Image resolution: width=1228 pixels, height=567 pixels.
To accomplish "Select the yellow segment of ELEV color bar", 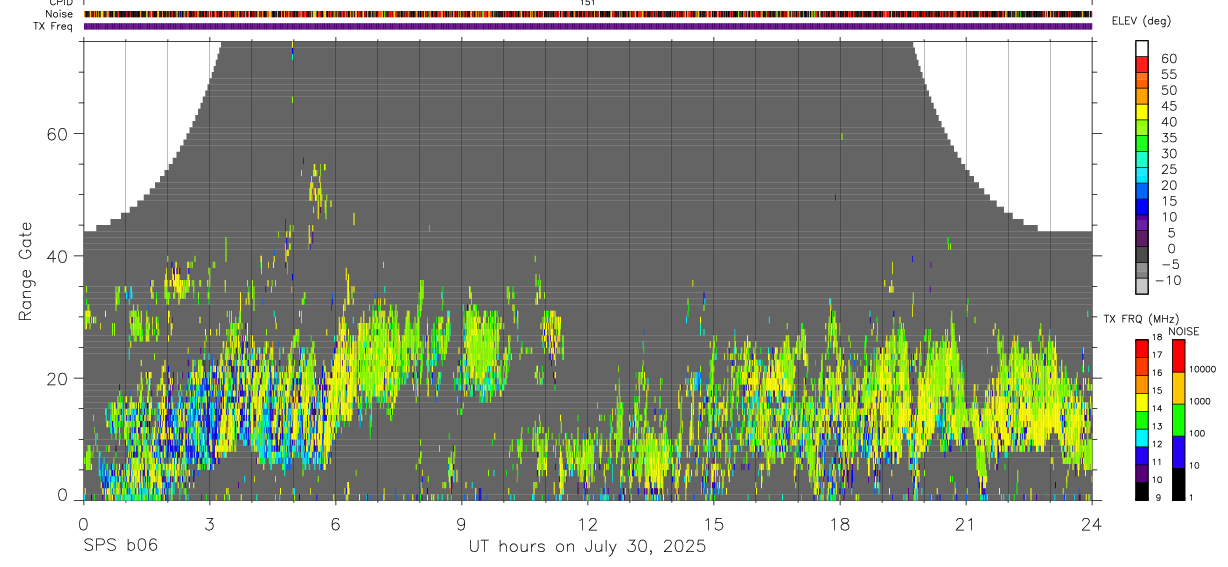I will pos(1142,112).
